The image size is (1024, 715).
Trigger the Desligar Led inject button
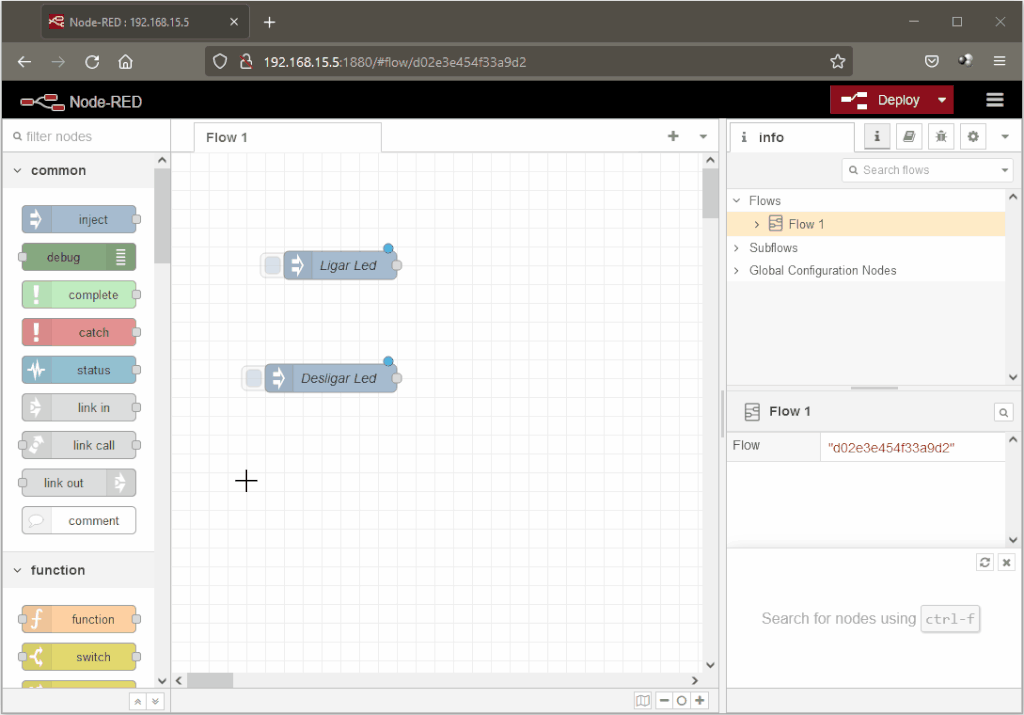click(x=253, y=378)
